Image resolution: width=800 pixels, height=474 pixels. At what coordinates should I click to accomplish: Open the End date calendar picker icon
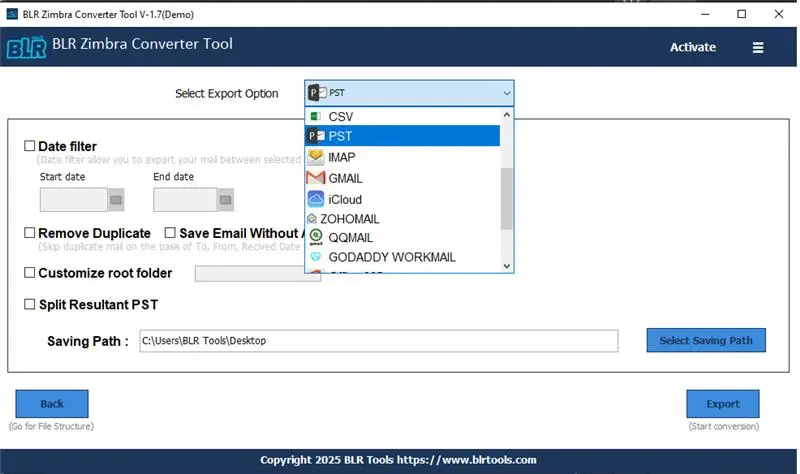(x=225, y=199)
